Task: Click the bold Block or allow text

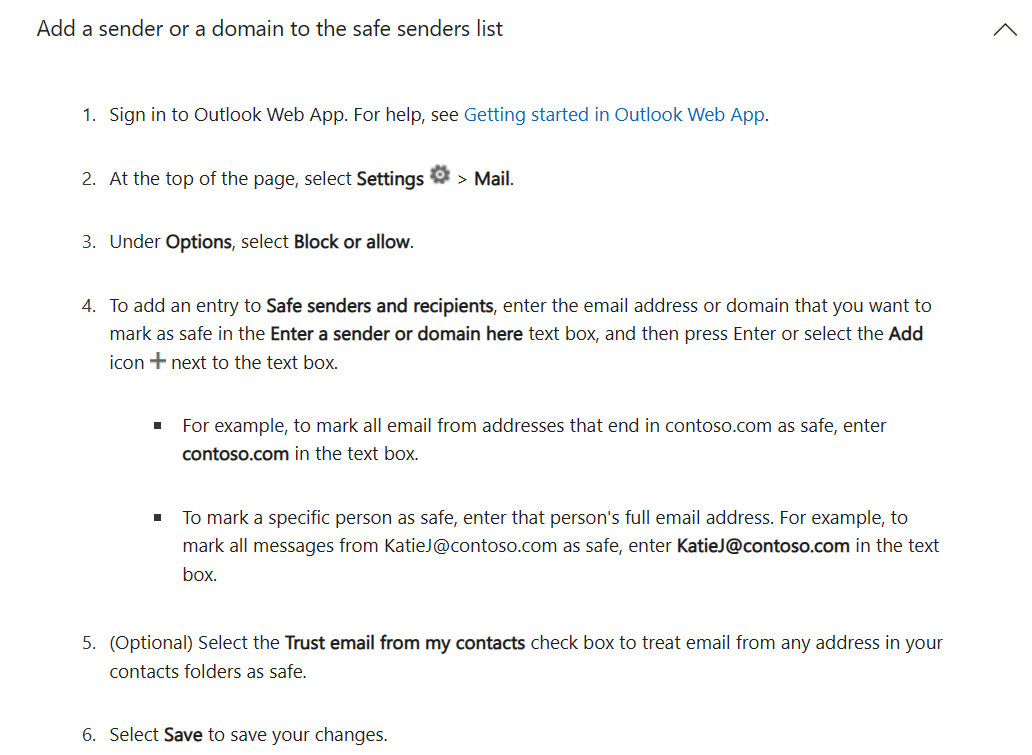Action: pos(351,242)
